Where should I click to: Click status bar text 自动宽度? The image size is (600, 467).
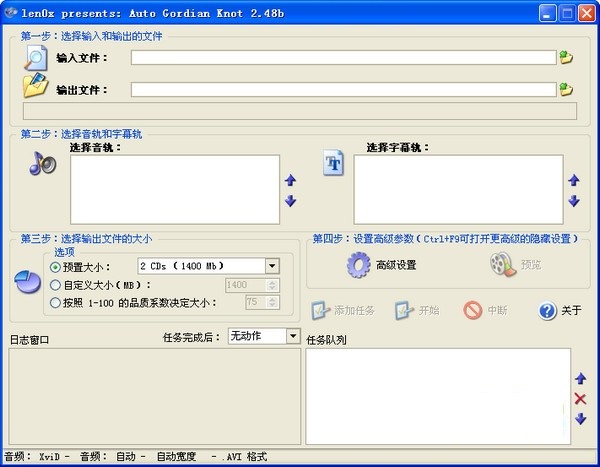pyautogui.click(x=176, y=457)
